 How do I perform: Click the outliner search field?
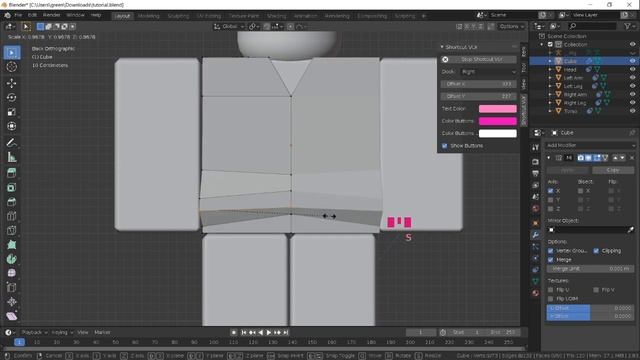(592, 26)
